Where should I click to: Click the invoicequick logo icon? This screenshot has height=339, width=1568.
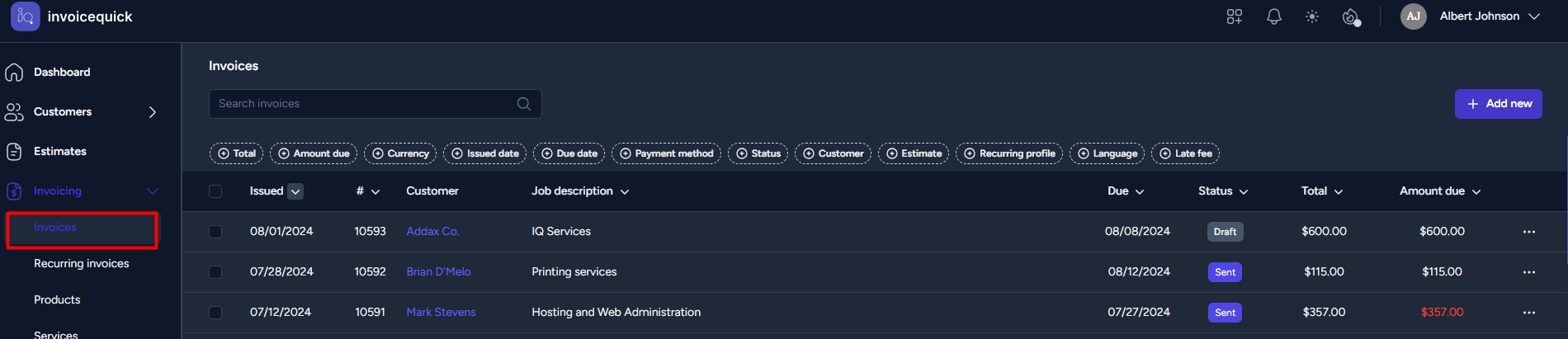(26, 16)
